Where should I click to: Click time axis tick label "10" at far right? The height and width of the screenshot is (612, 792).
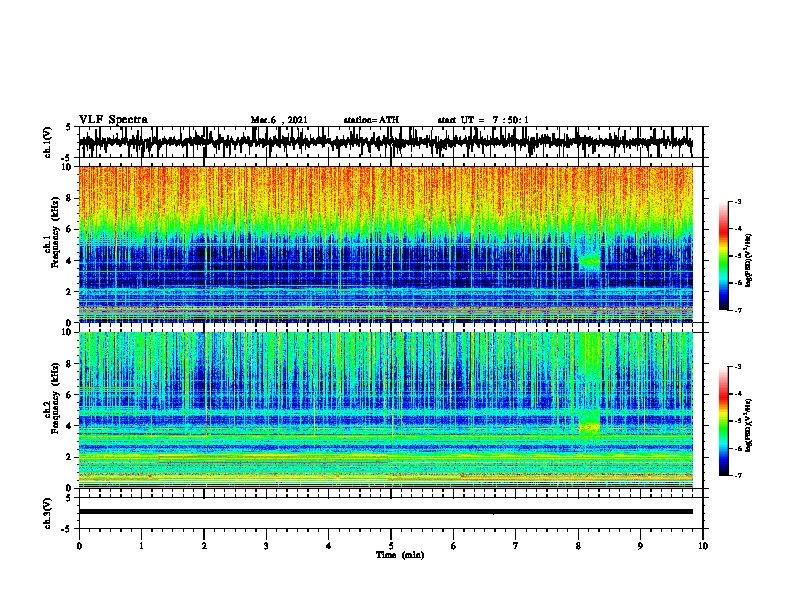click(703, 546)
